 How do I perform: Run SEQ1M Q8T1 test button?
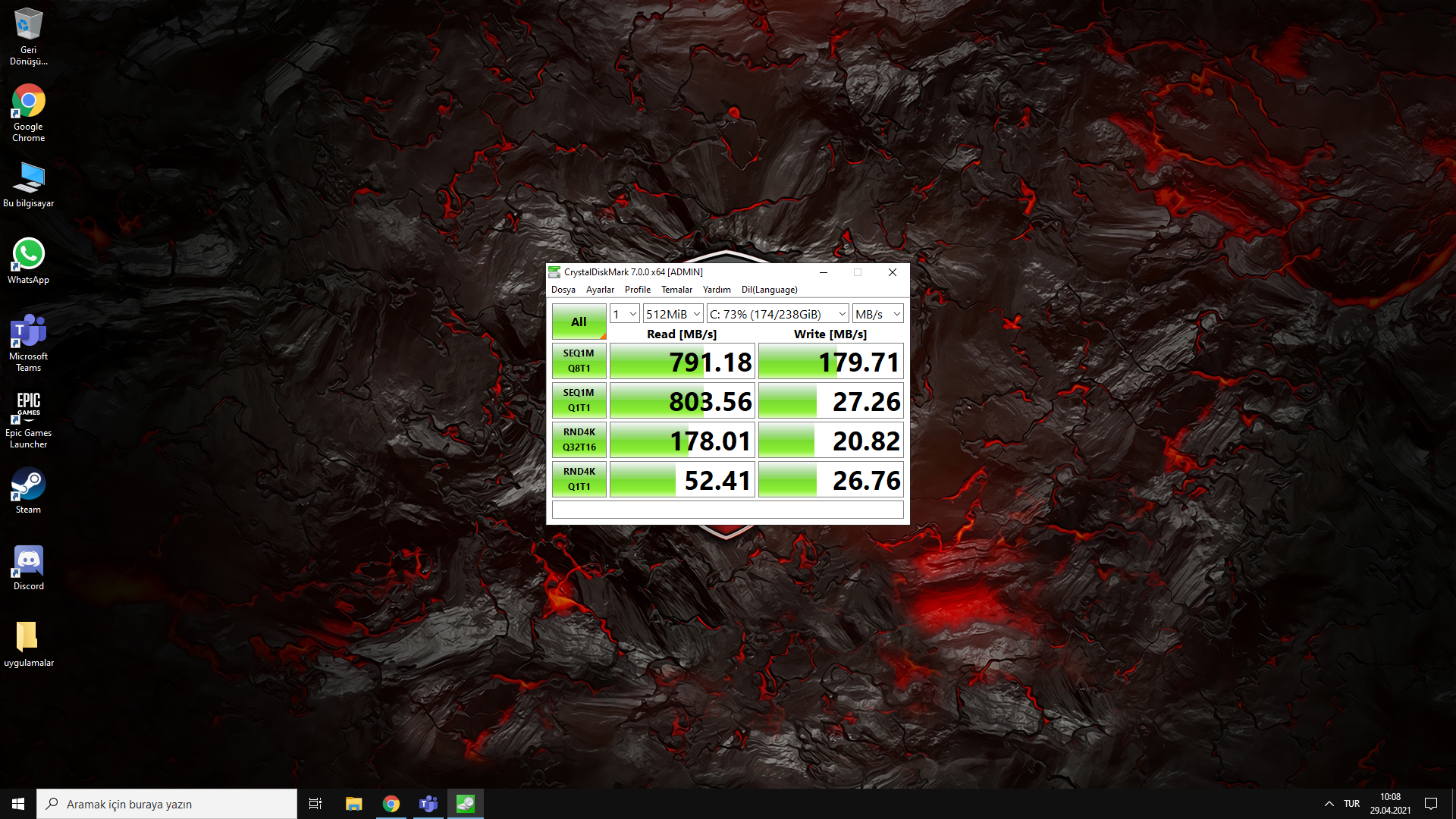[579, 361]
